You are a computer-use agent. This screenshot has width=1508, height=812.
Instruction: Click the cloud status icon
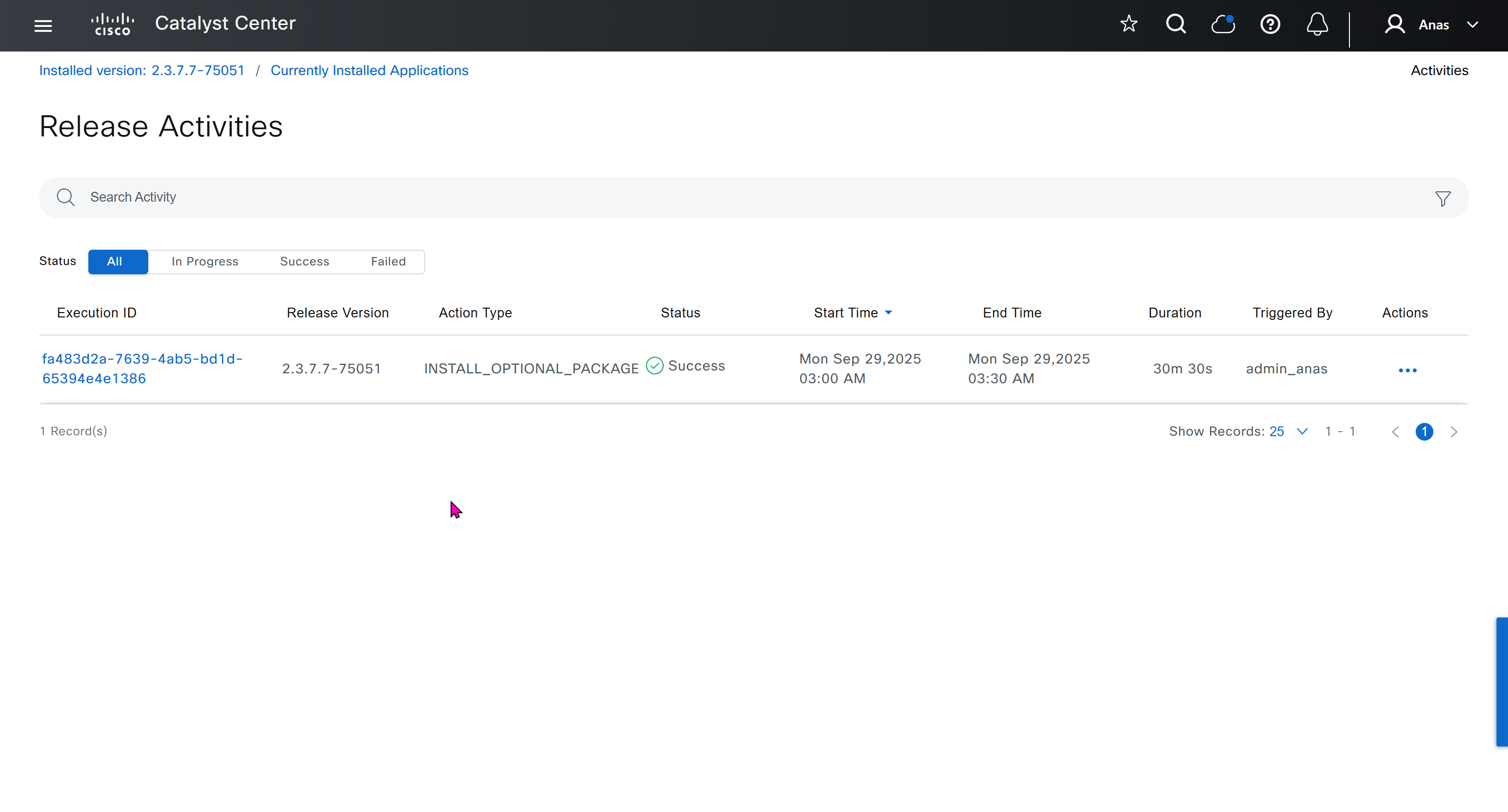click(1223, 25)
